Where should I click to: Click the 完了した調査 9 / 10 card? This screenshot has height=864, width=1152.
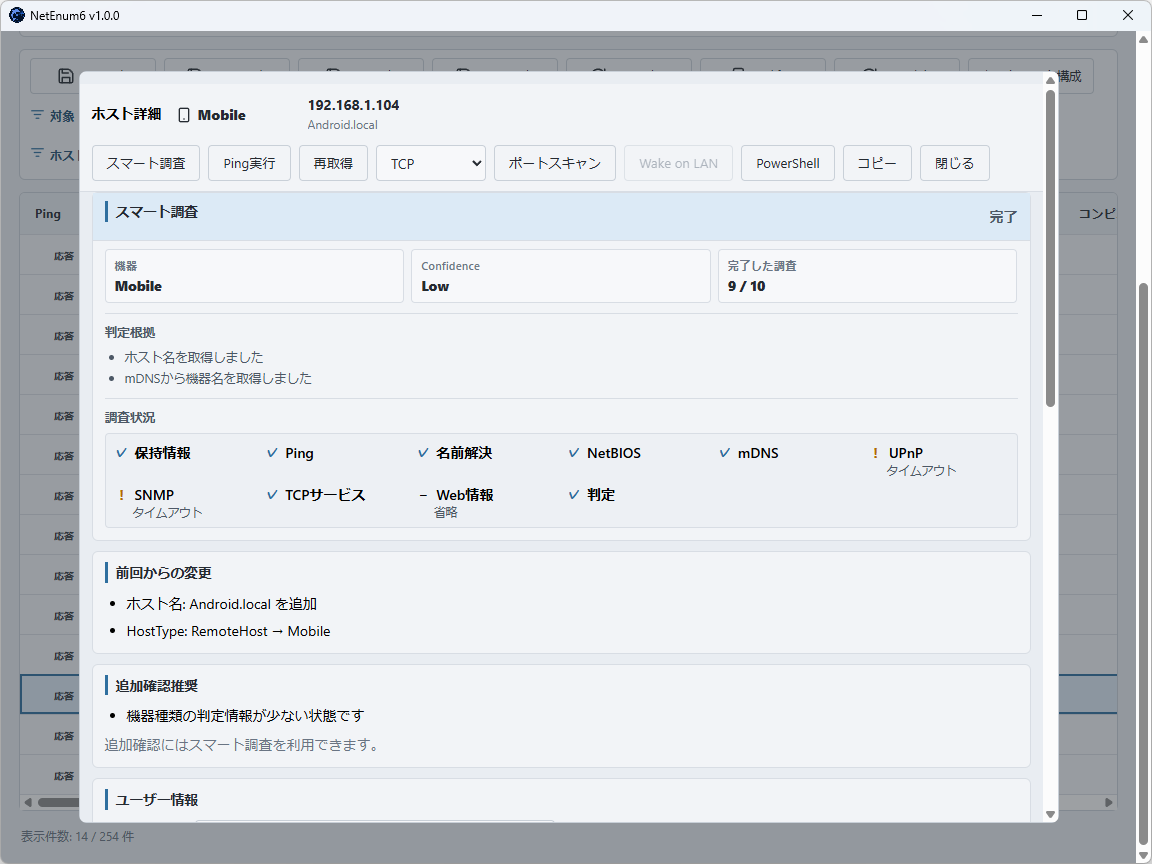[x=867, y=276]
